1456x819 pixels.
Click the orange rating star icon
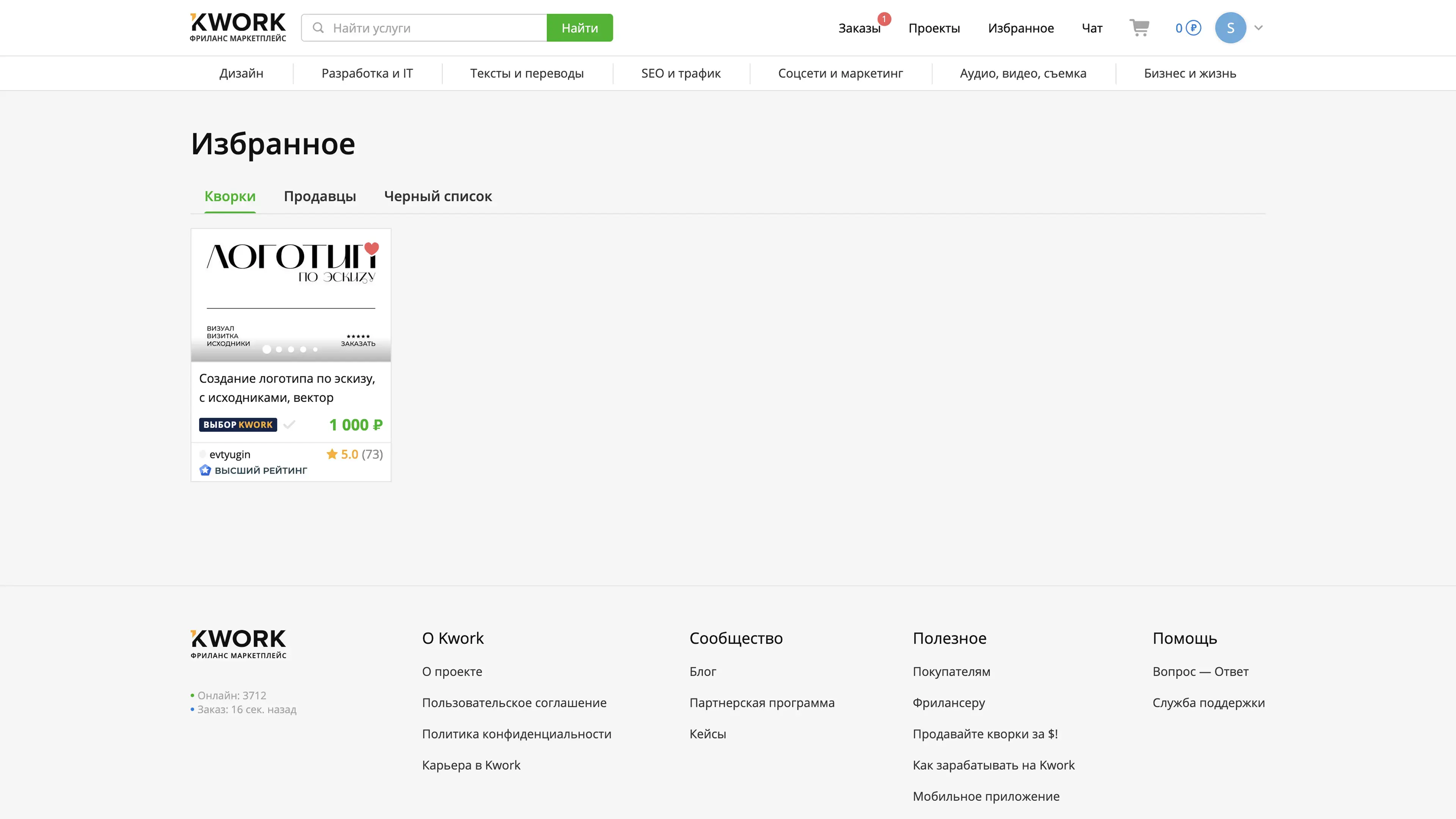point(332,454)
